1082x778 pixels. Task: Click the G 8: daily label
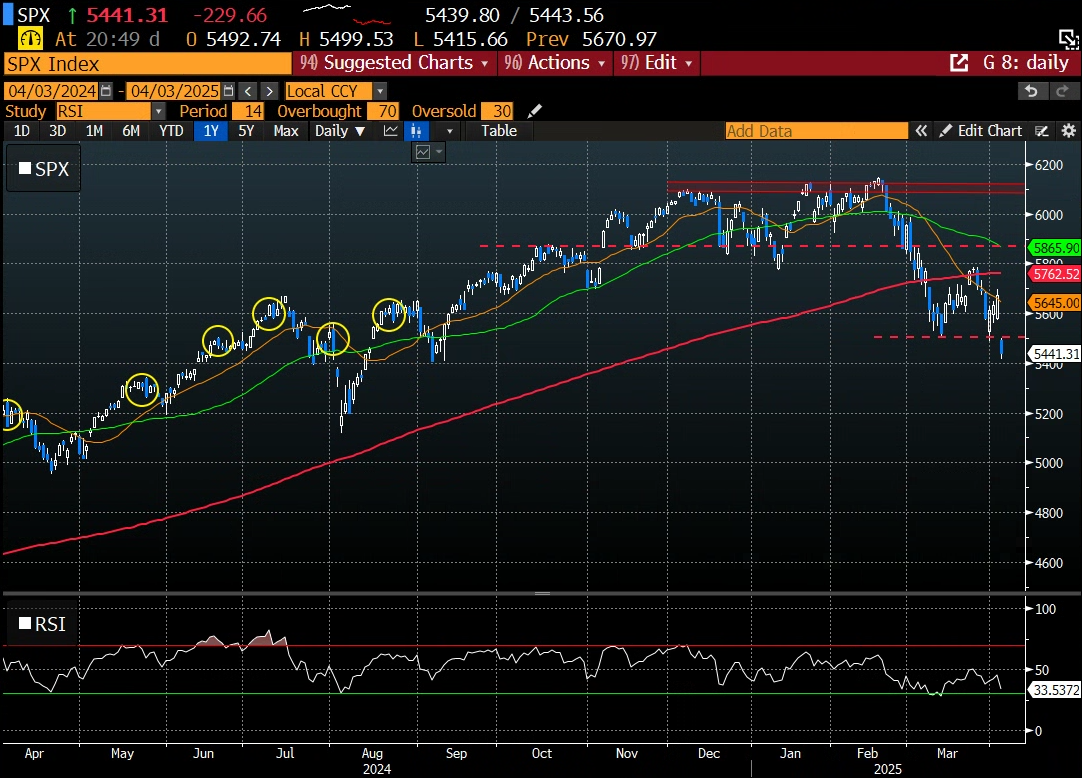pos(1025,63)
